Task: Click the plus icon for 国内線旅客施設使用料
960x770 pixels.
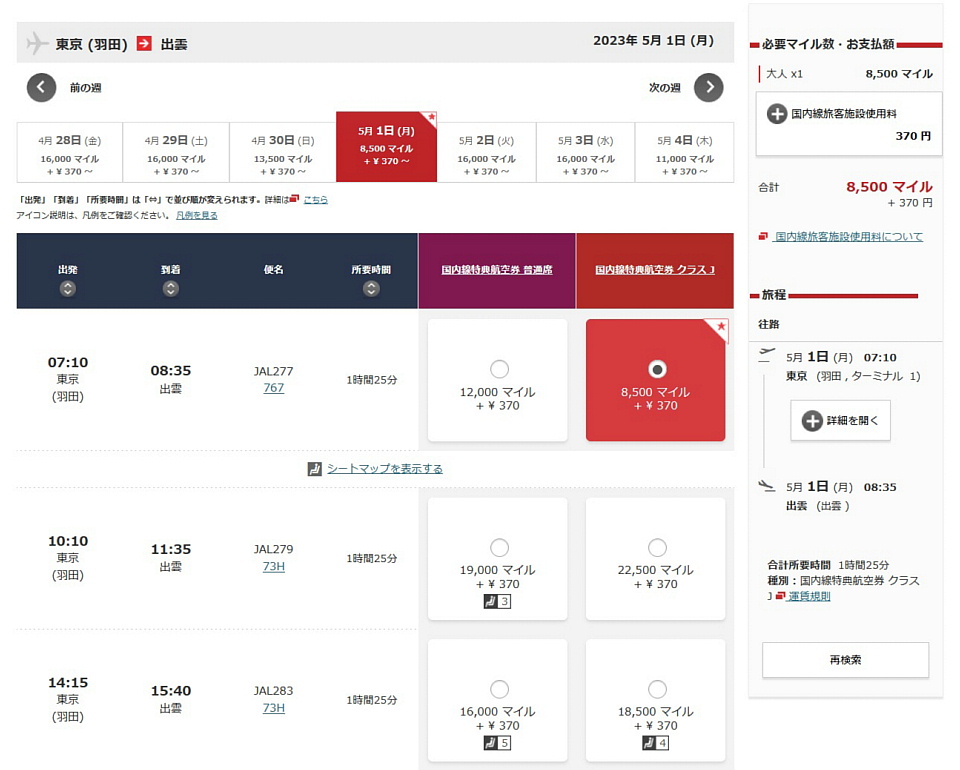Action: (777, 114)
